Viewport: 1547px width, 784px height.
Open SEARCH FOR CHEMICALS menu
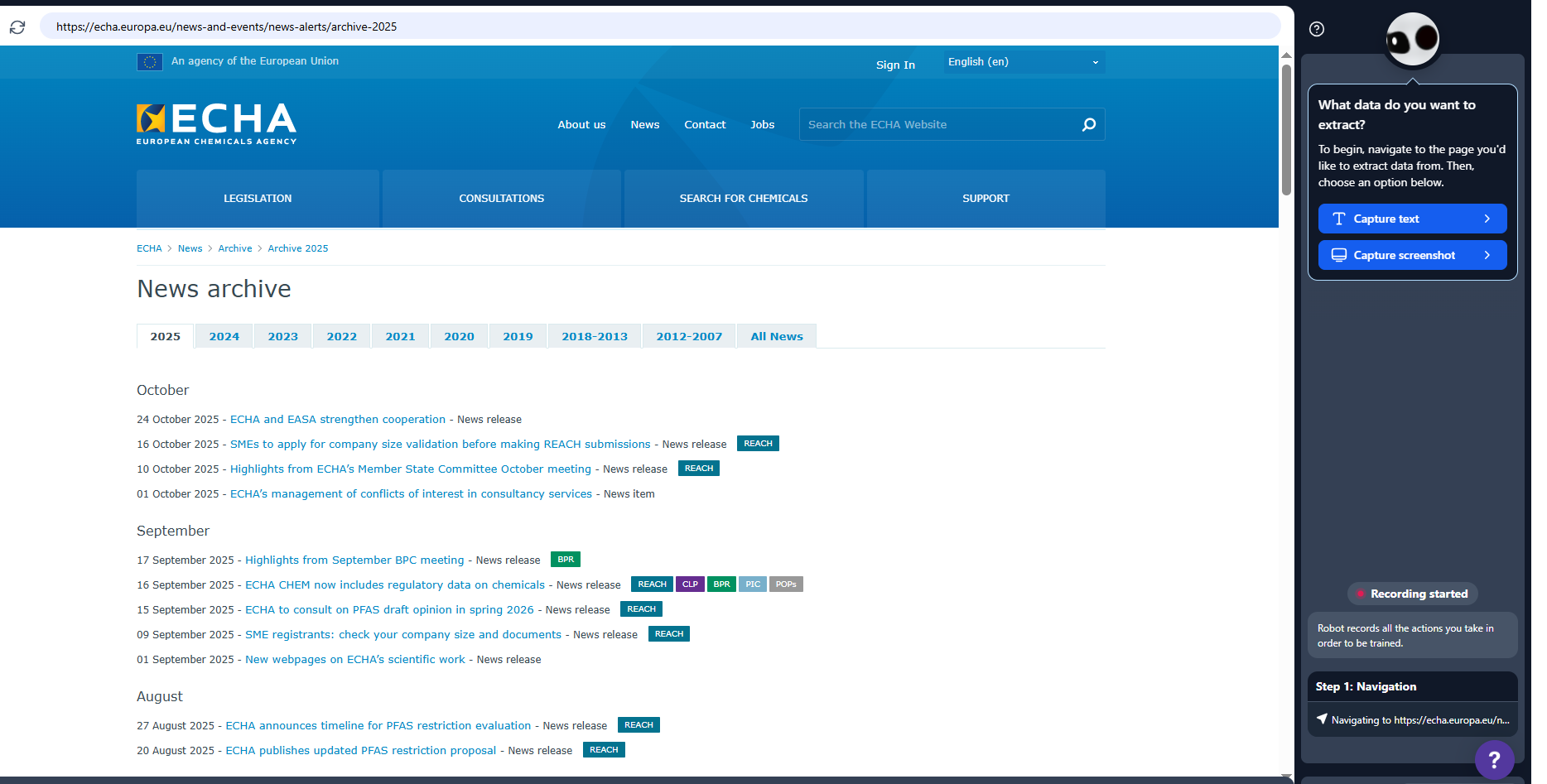(x=743, y=199)
